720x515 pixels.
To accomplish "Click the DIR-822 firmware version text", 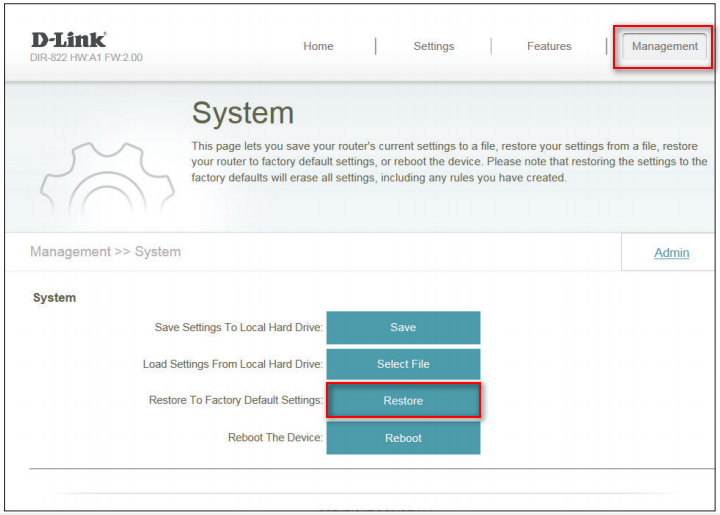I will (x=86, y=58).
